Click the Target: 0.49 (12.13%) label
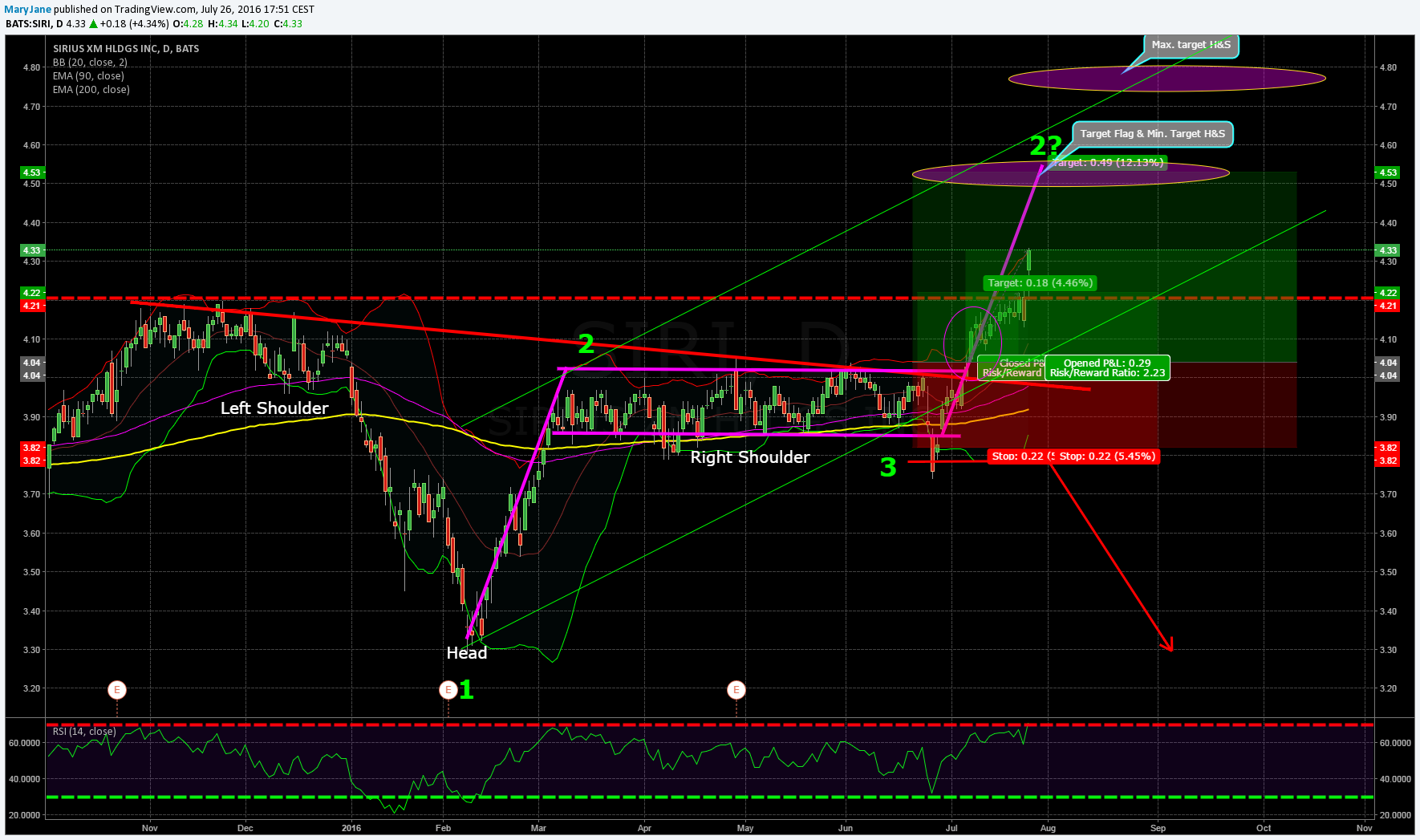The width and height of the screenshot is (1420, 840). tap(1107, 163)
